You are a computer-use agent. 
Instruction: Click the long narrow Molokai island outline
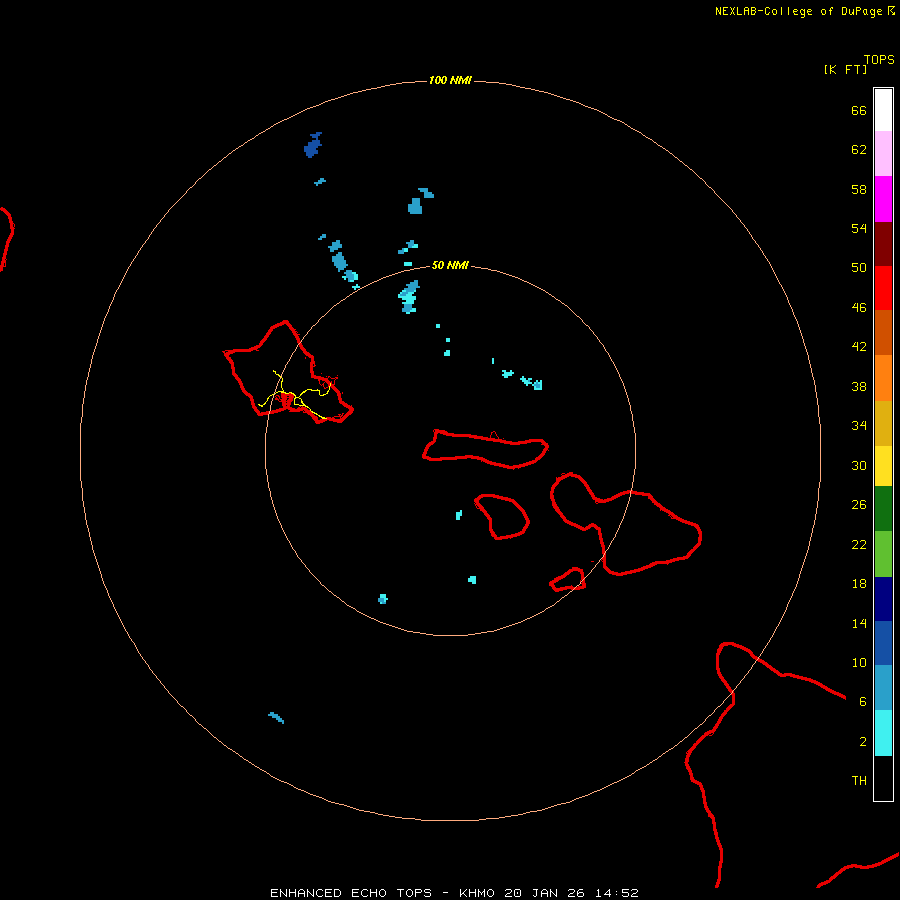[486, 449]
